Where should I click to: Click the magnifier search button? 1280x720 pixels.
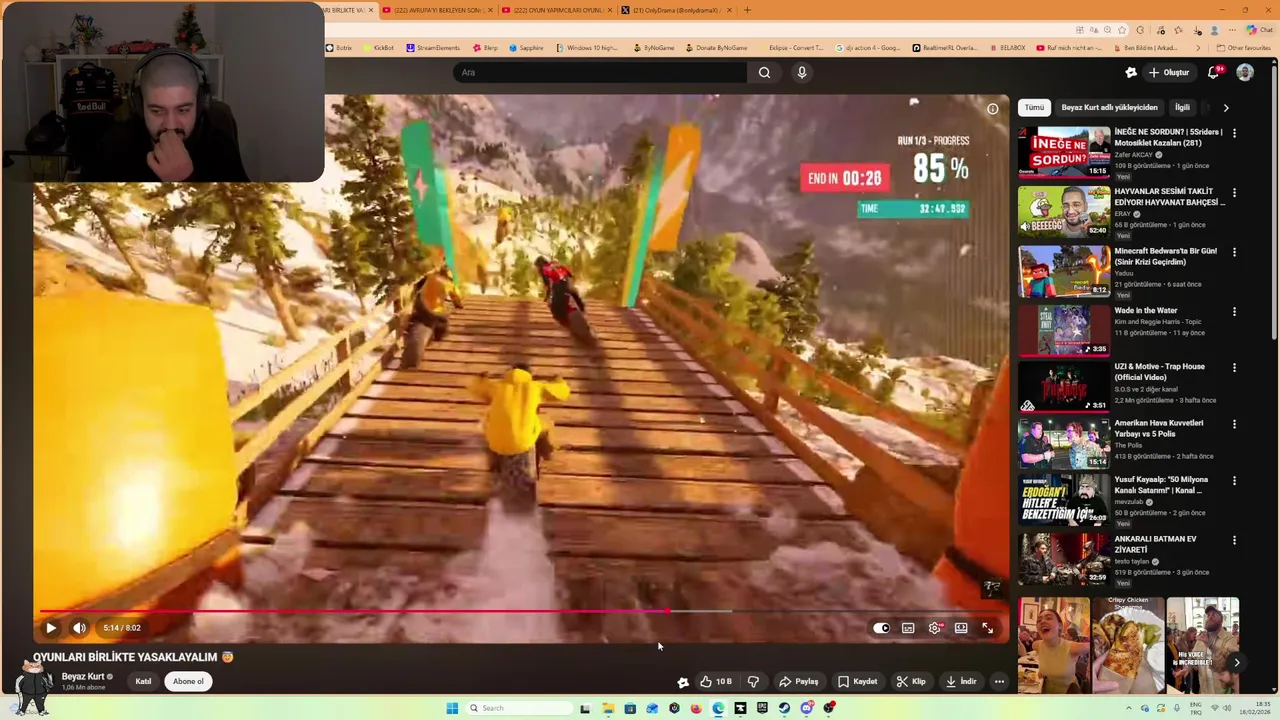(764, 72)
